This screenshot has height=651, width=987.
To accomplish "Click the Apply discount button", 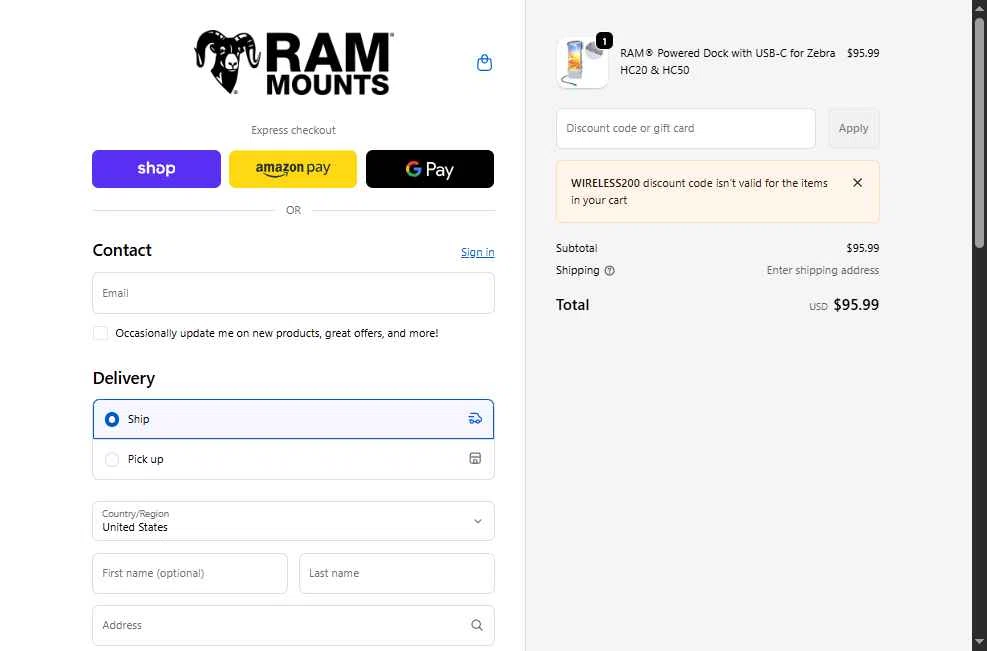I will click(854, 128).
